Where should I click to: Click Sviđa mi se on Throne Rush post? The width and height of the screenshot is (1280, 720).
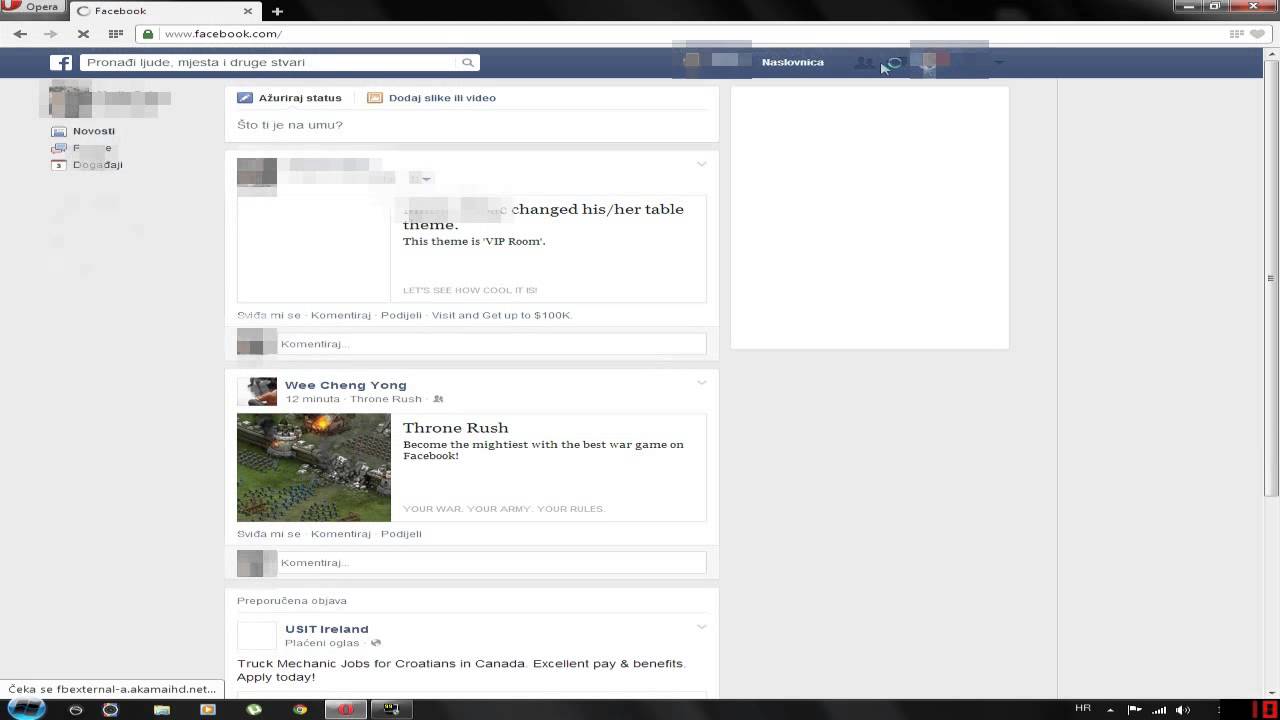269,534
